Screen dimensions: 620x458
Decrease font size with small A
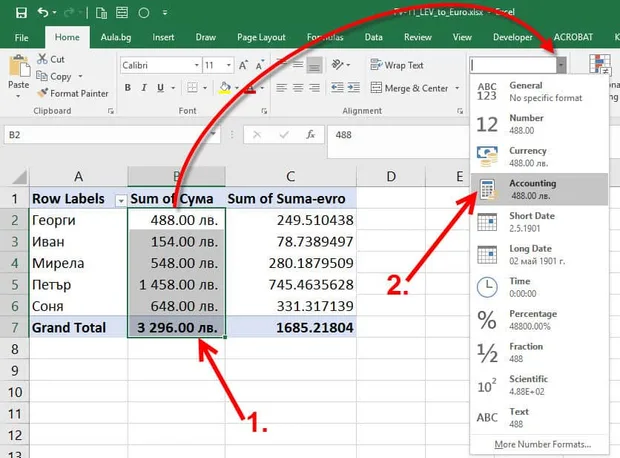pos(260,65)
